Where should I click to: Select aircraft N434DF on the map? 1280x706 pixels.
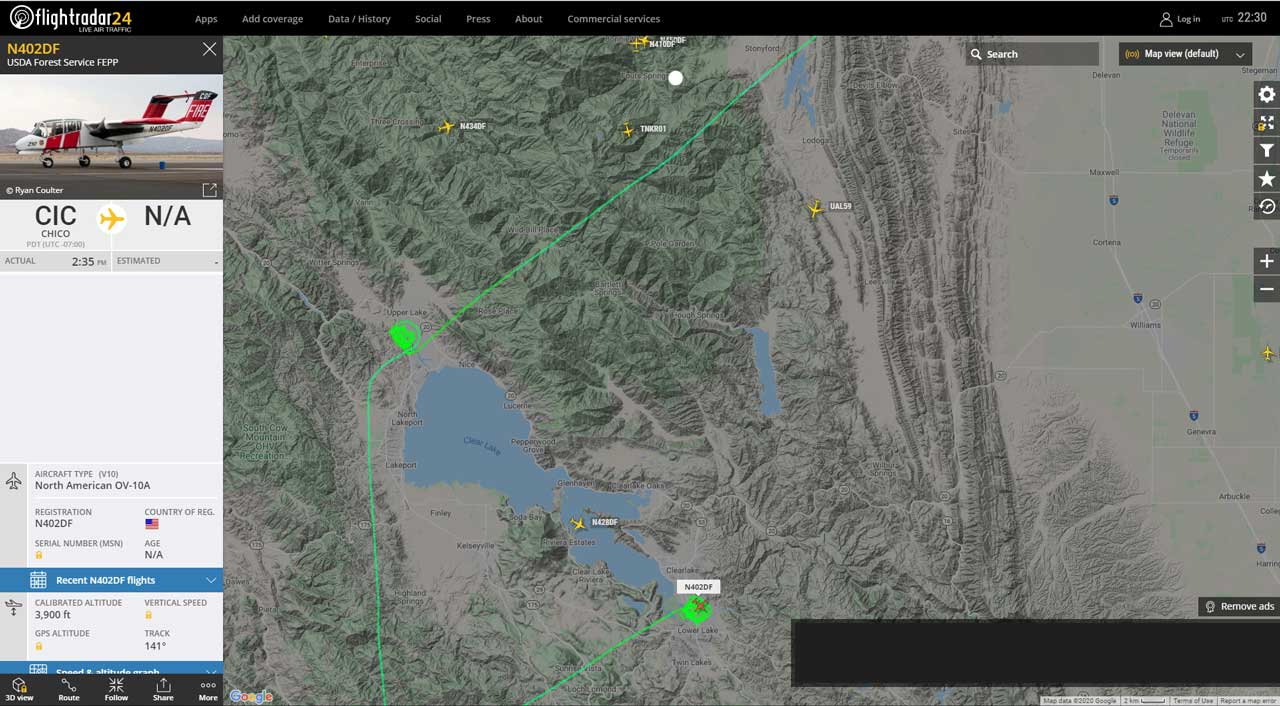point(447,127)
